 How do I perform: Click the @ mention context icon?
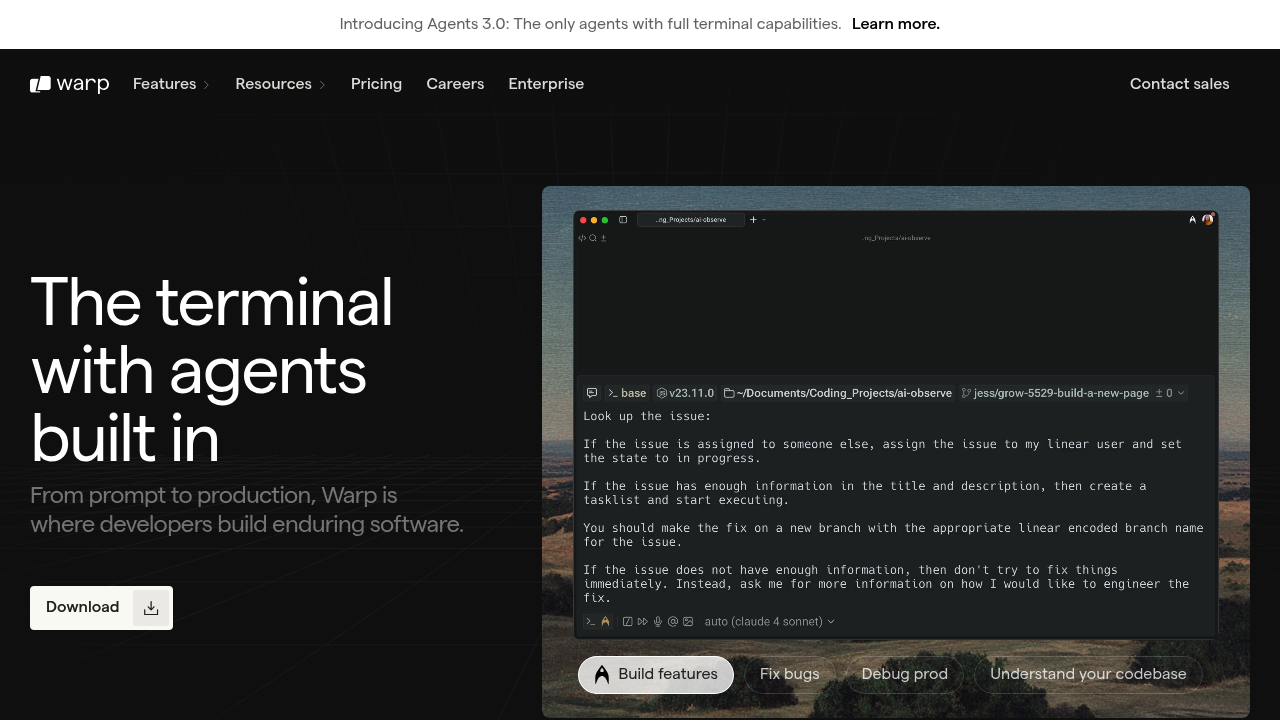click(x=673, y=622)
